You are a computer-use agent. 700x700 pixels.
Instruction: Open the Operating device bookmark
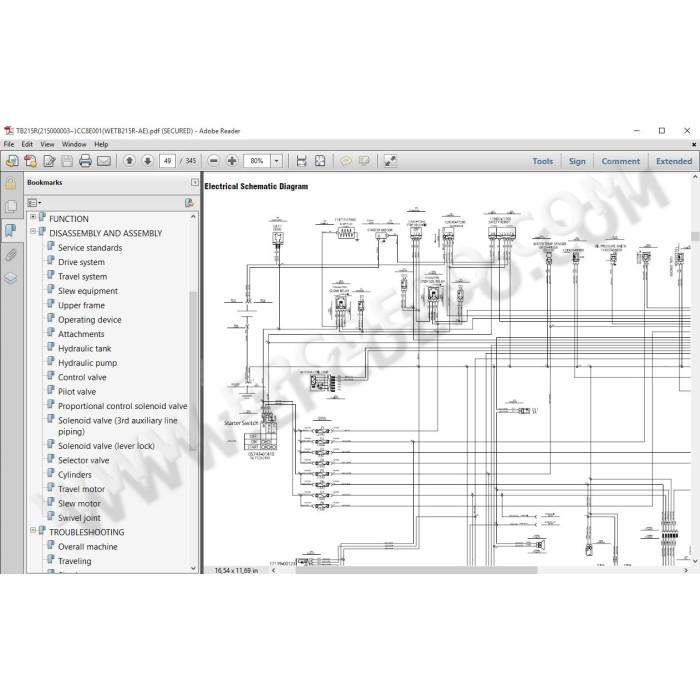[90, 320]
